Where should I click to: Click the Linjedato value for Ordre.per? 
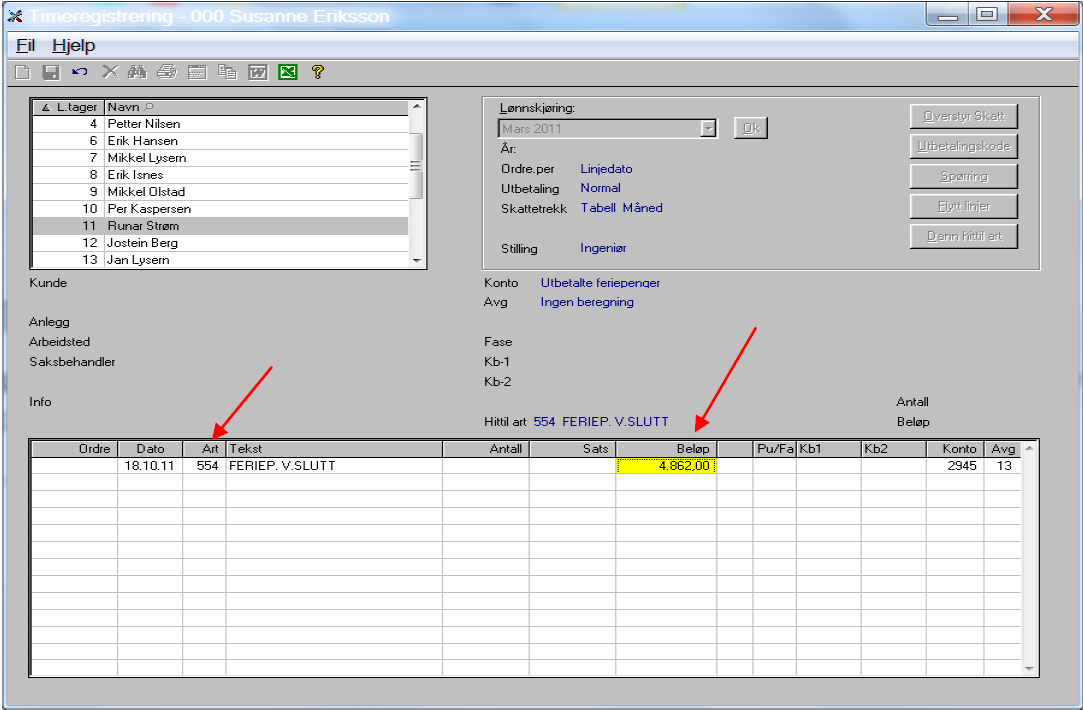[606, 169]
